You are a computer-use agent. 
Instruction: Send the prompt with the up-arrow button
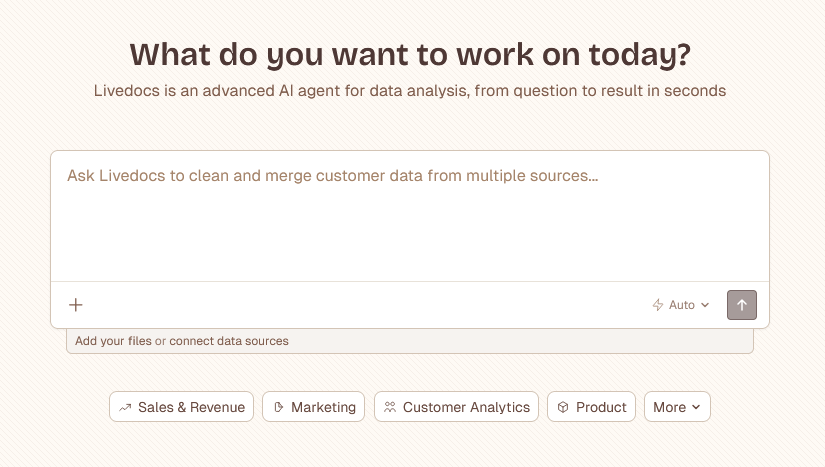coord(742,305)
